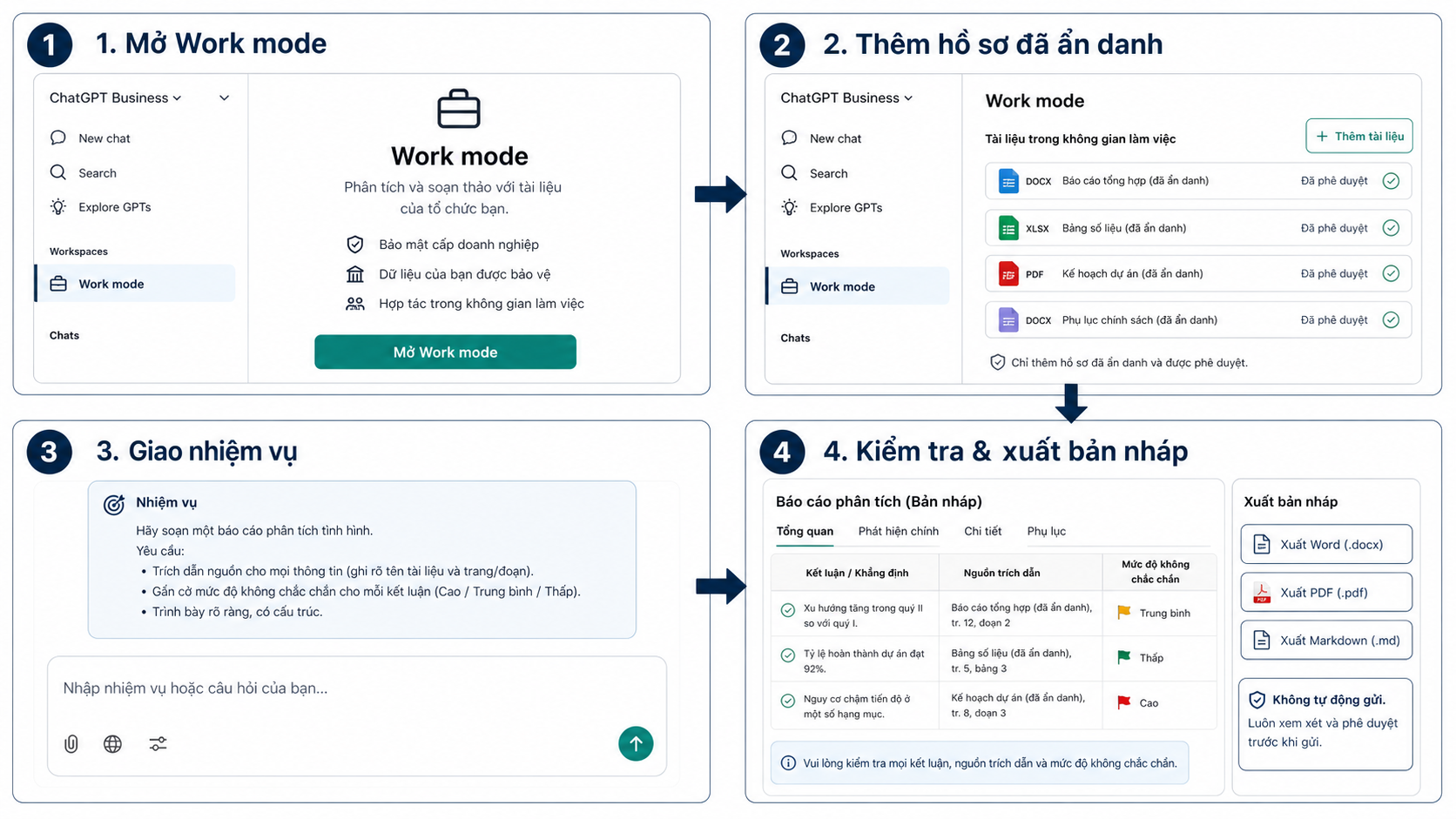
Task: Toggle checkmark beside Nguy cơ chậm tiến độ
Action: coord(788,701)
